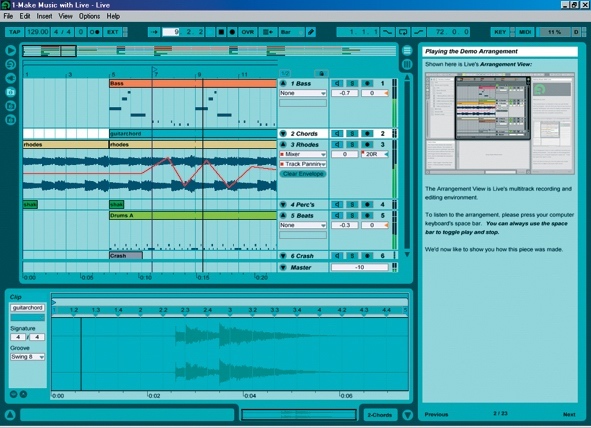Click the 2-Chords track view selector button

380,415
